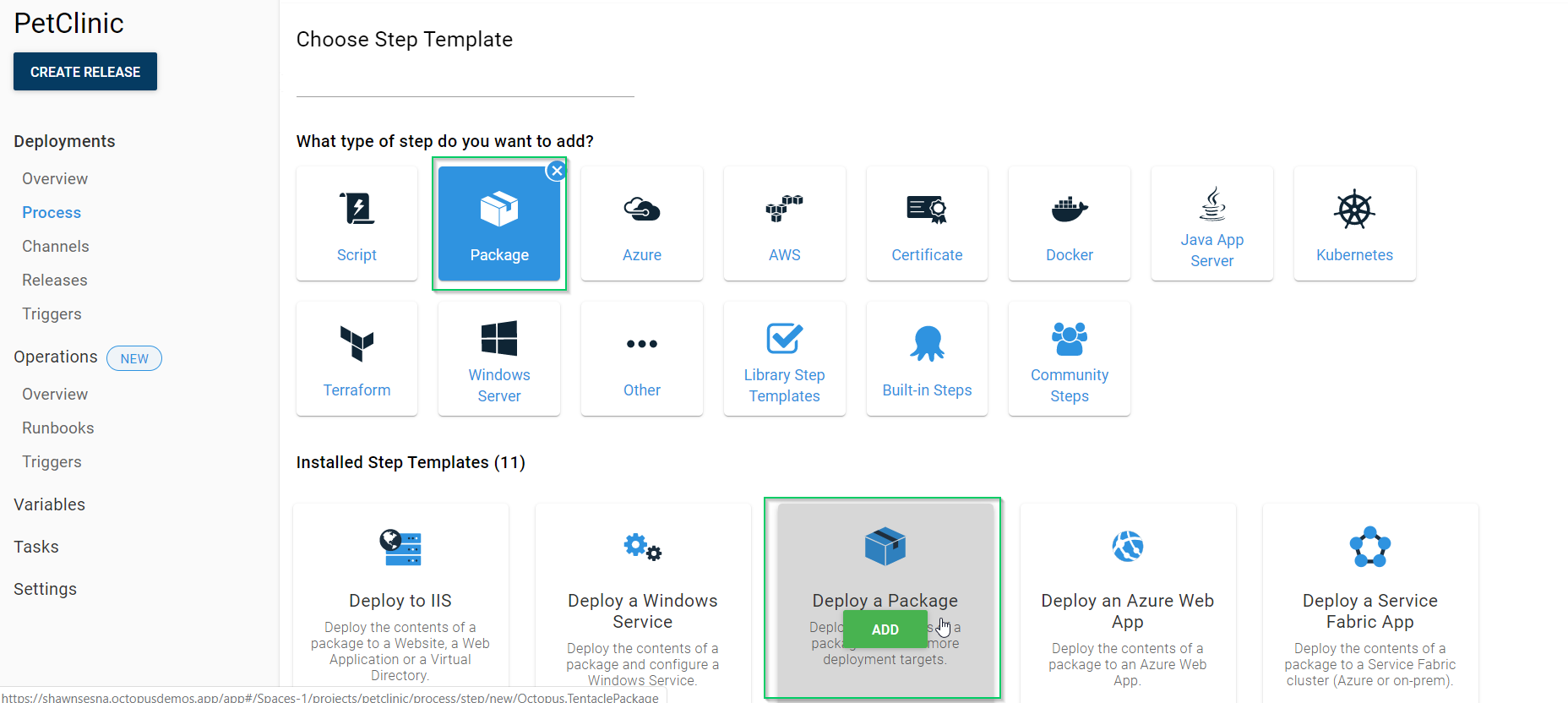The height and width of the screenshot is (703, 1568).
Task: Select the Certificate step icon
Action: (x=927, y=209)
